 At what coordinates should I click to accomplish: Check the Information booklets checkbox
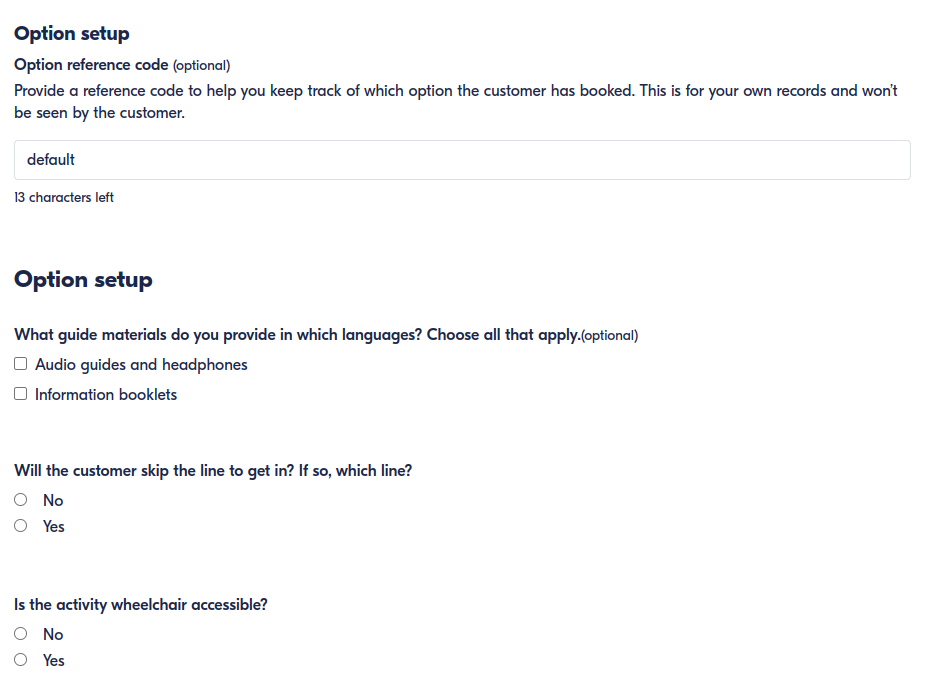point(21,394)
